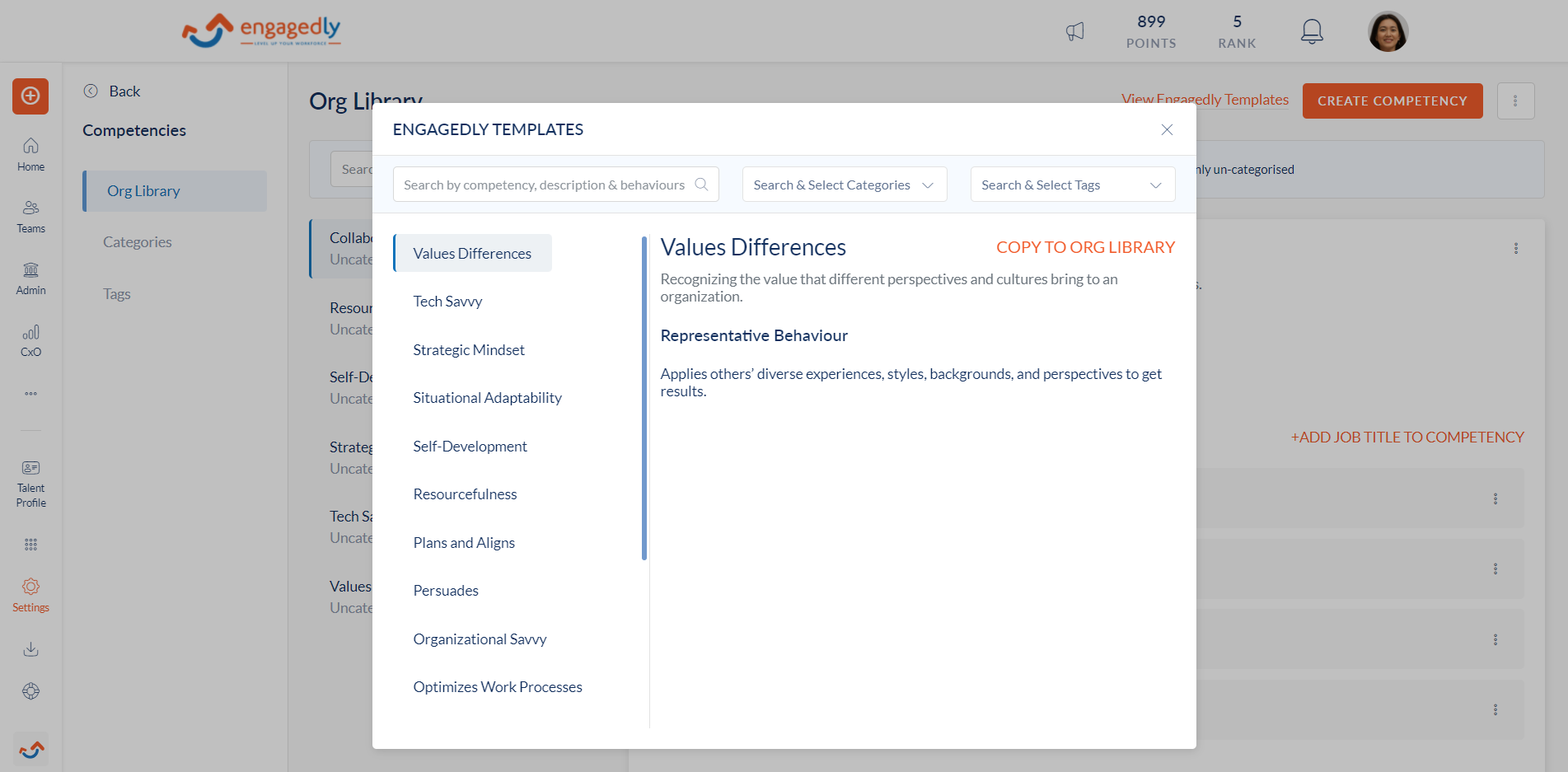Open the user profile avatar

point(1388,32)
